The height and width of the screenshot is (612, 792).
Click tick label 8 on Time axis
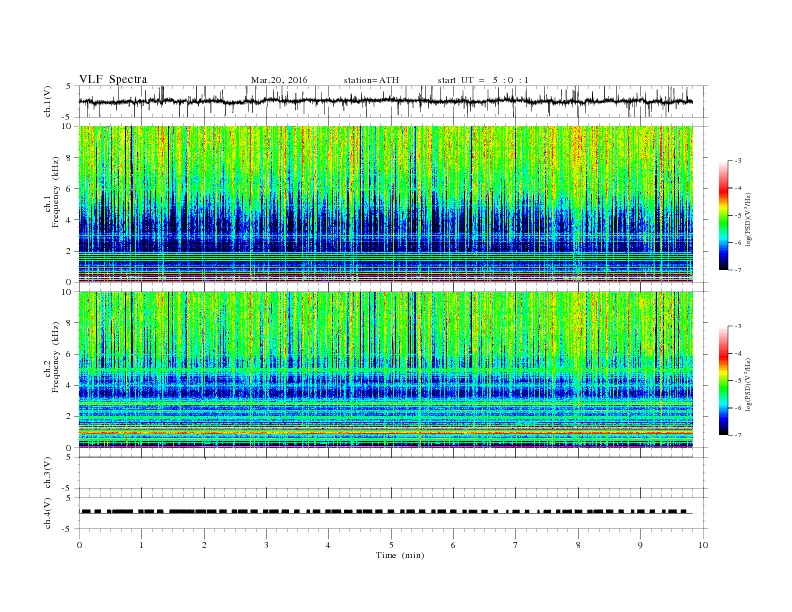[578, 545]
